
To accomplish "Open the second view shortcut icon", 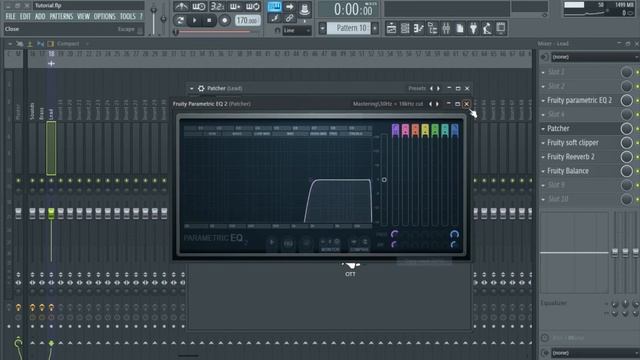I will coord(405,28).
